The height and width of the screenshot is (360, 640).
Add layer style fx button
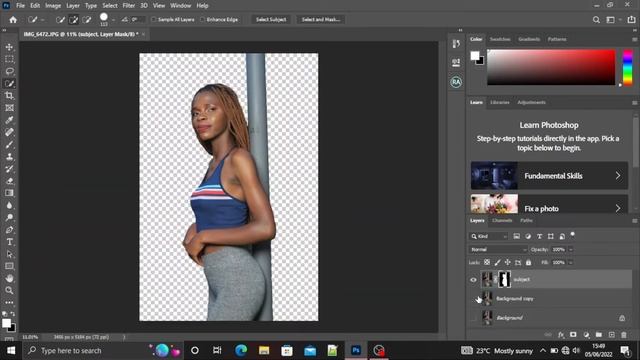pyautogui.click(x=561, y=335)
